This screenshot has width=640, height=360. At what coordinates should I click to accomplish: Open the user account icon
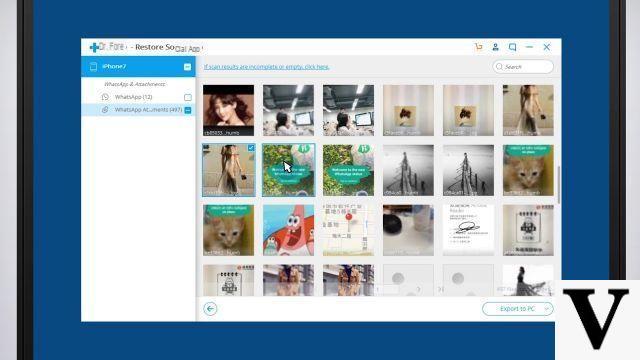(x=496, y=47)
